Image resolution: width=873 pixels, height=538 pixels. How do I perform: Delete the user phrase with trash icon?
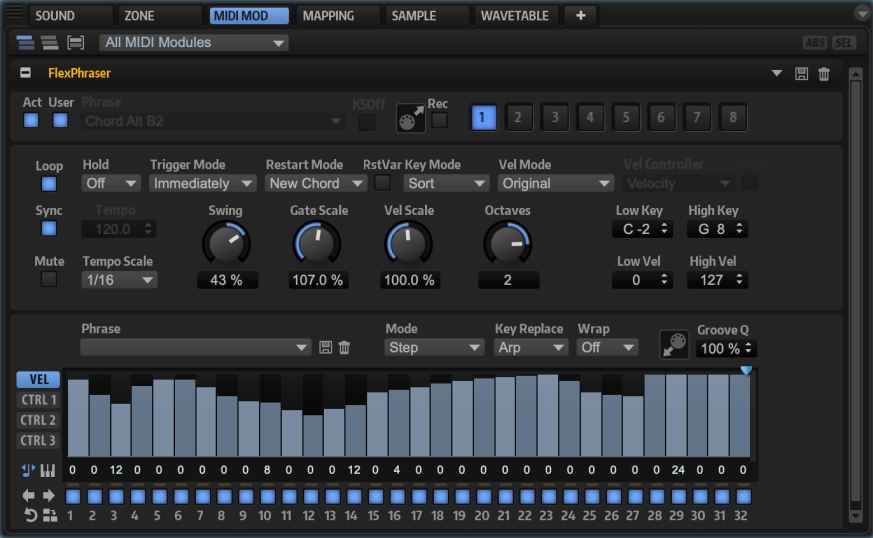click(x=345, y=348)
